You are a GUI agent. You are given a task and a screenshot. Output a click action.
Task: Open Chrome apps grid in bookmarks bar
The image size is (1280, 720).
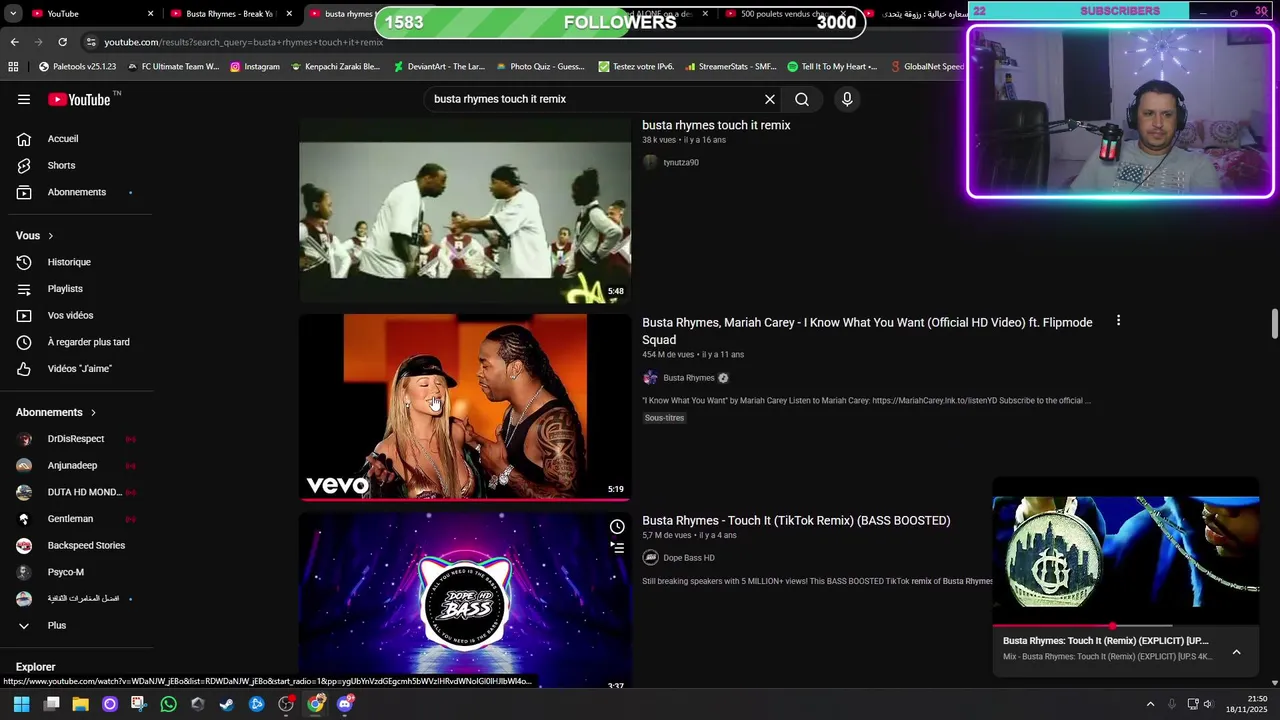[13, 67]
